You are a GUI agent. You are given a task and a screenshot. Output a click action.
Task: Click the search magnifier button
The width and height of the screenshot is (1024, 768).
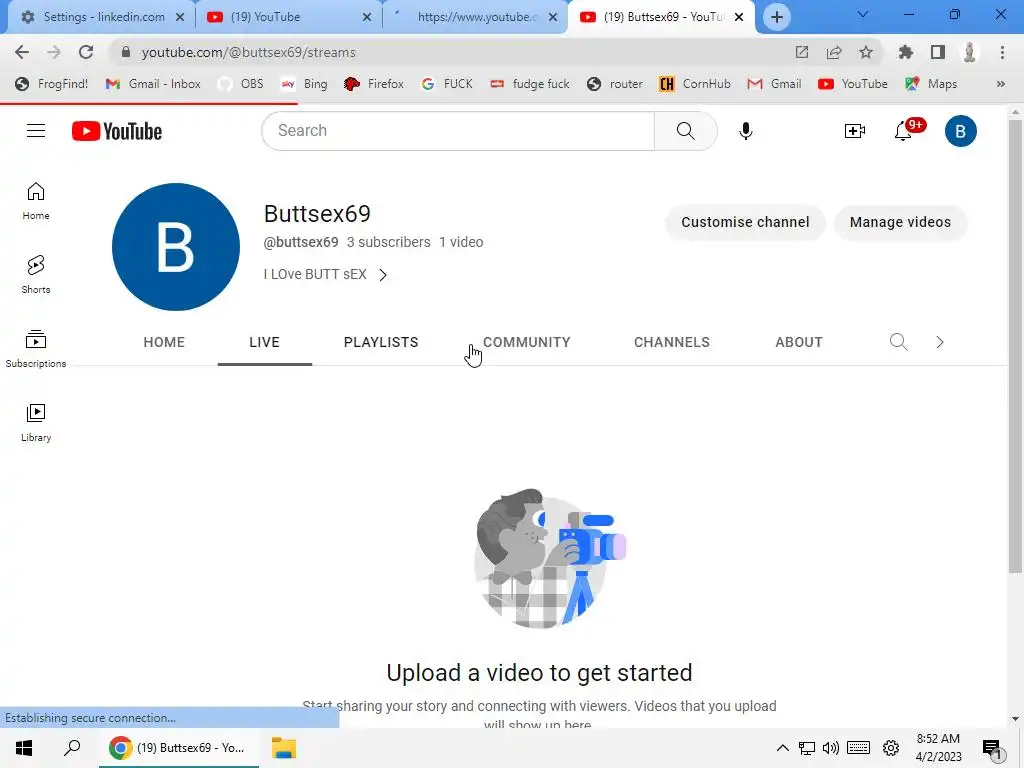(x=685, y=131)
